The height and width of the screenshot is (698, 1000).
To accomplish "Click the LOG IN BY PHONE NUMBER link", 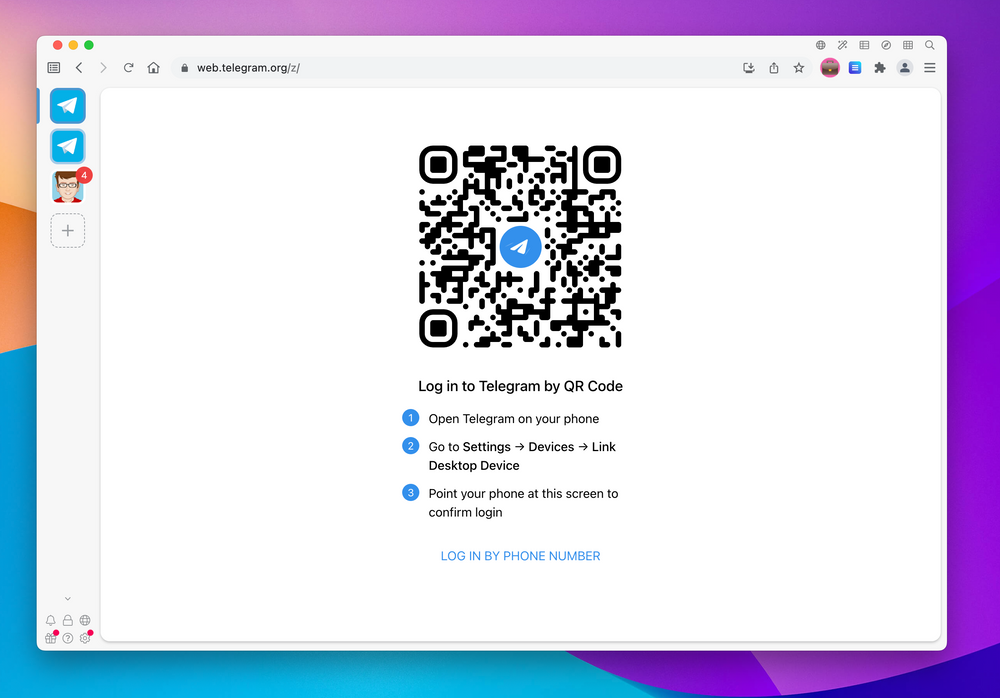I will click(520, 556).
